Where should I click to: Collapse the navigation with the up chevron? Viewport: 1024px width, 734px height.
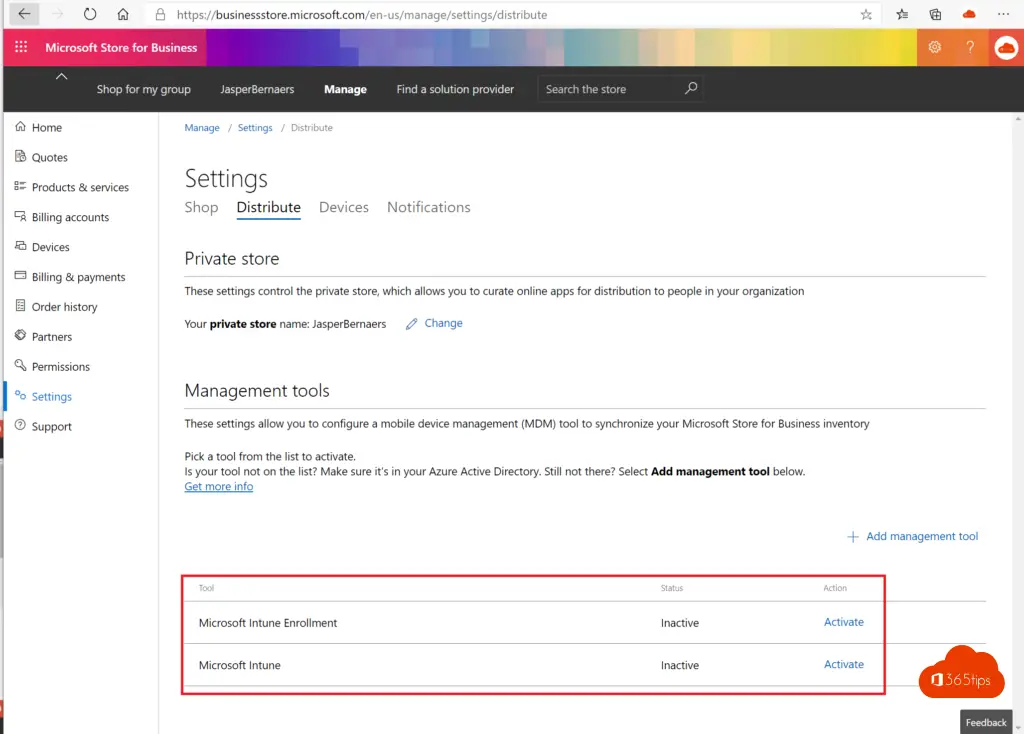[x=61, y=76]
